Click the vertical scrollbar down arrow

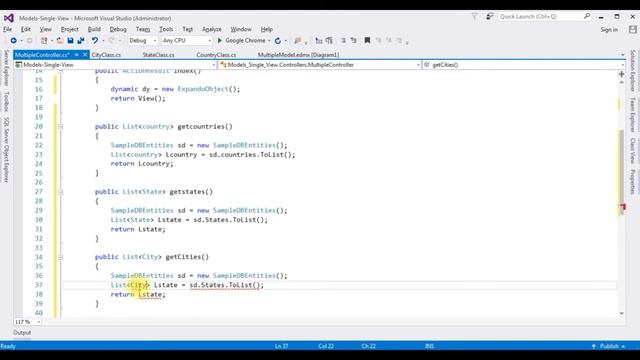pos(622,313)
